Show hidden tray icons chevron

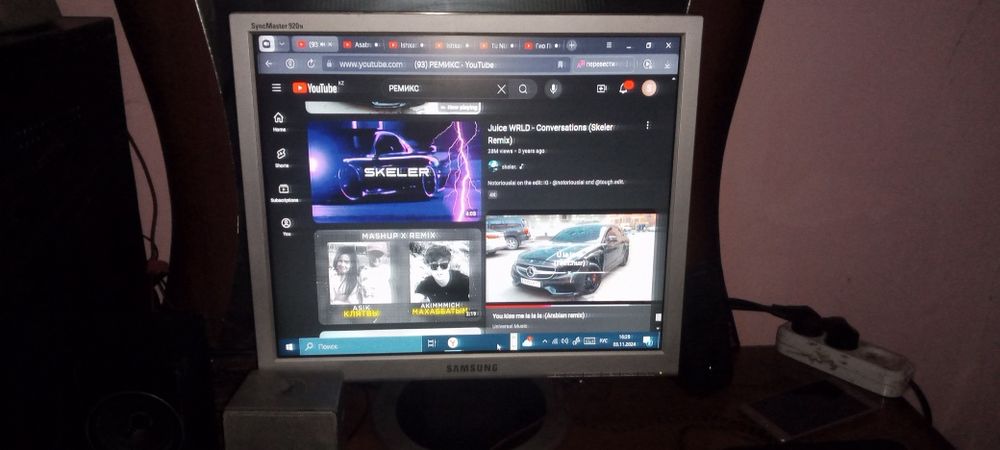(545, 342)
